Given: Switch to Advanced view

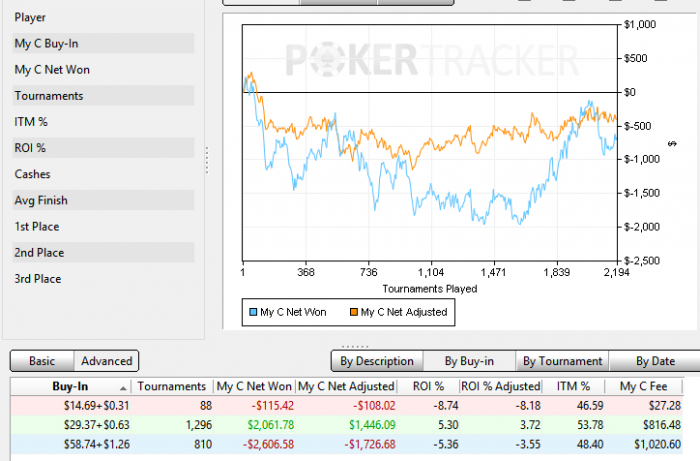Looking at the screenshot, I should point(106,361).
